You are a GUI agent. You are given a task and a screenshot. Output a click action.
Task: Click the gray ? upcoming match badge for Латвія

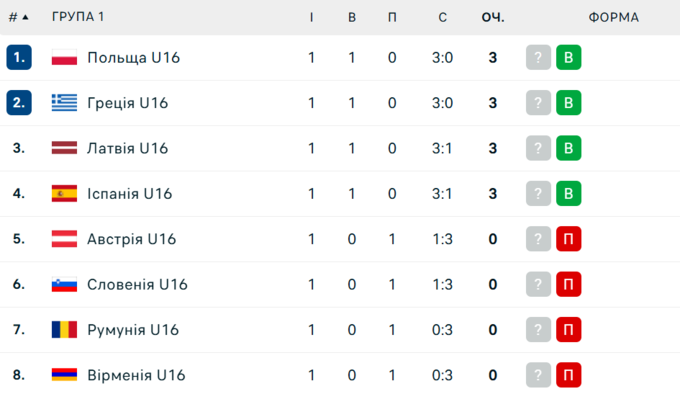coord(538,148)
